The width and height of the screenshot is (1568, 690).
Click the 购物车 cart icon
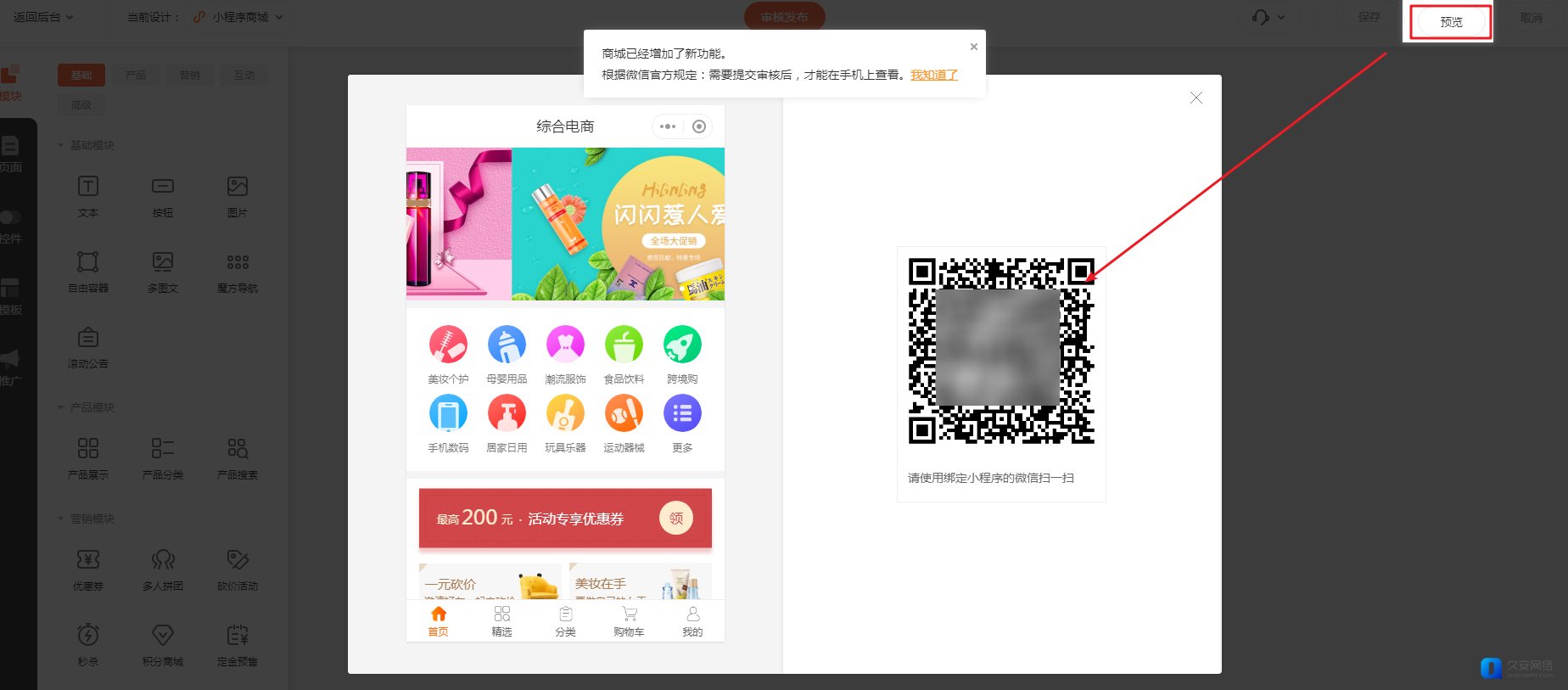coord(629,614)
